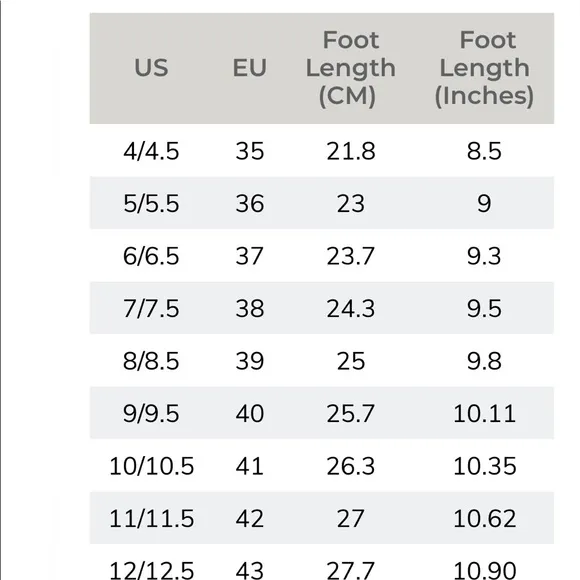Select the Foot Length (CM) header
580x580 pixels.
(x=350, y=68)
